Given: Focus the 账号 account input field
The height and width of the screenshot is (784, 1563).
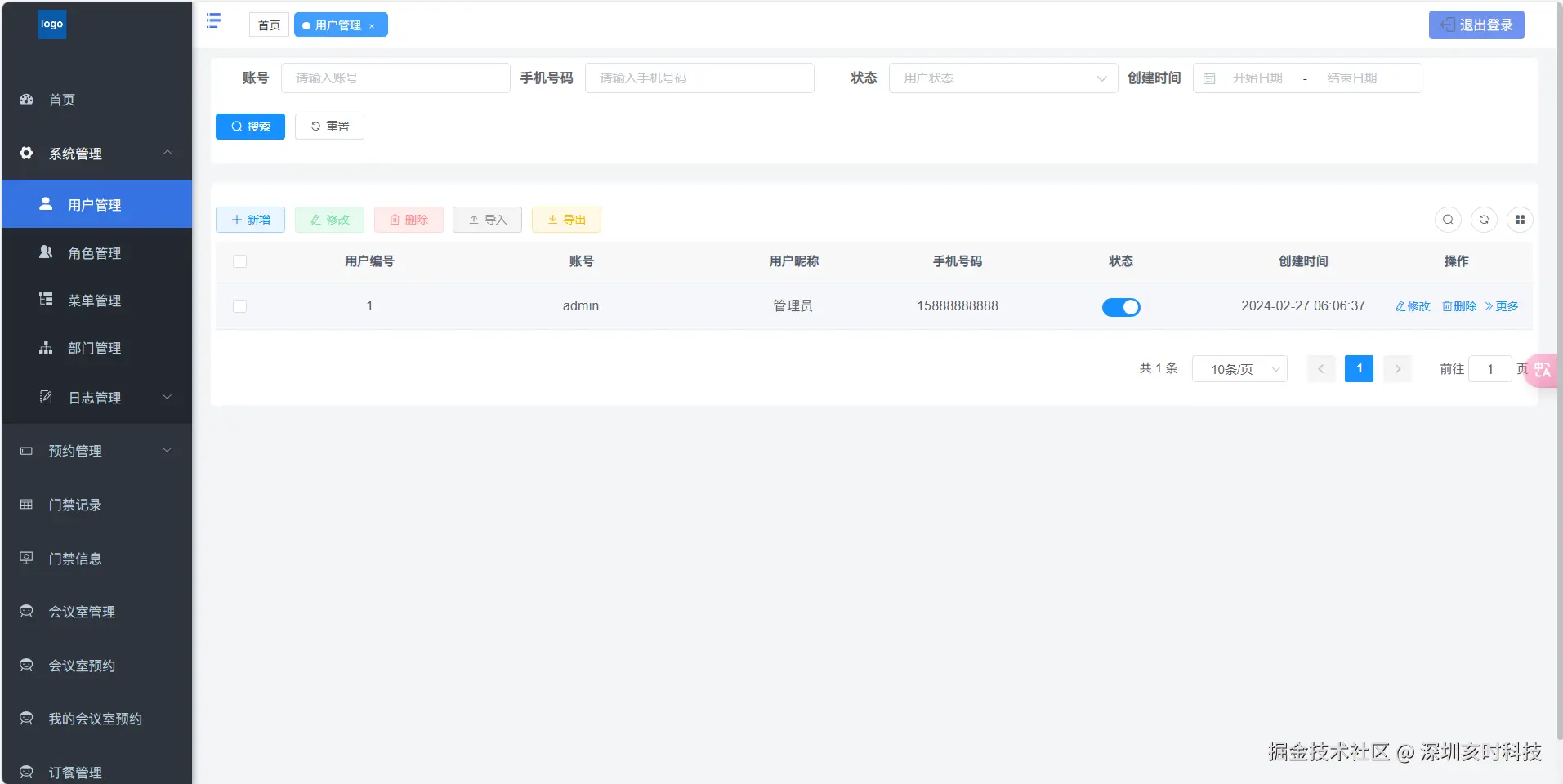Looking at the screenshot, I should tap(395, 78).
